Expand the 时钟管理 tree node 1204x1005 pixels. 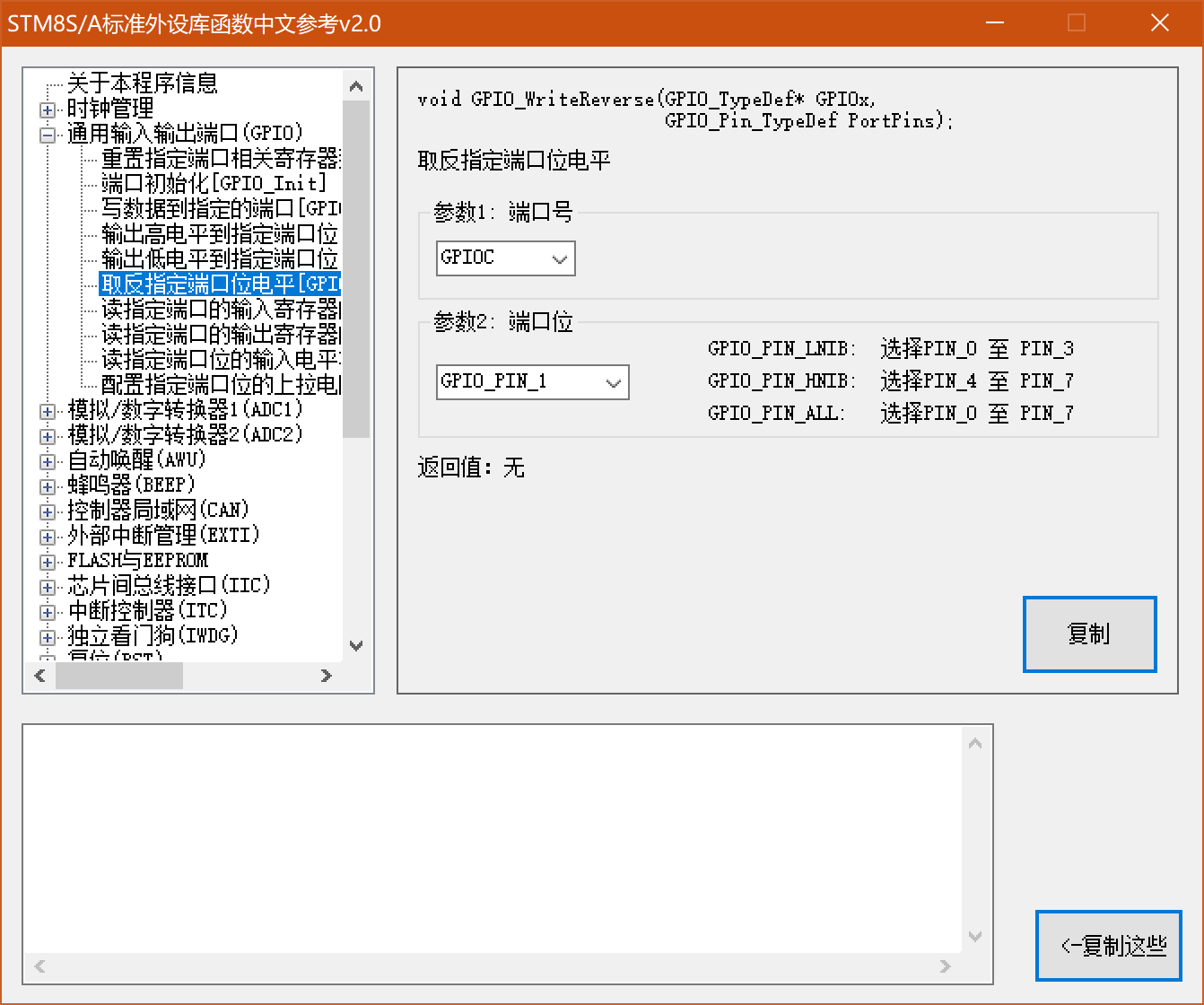[47, 109]
